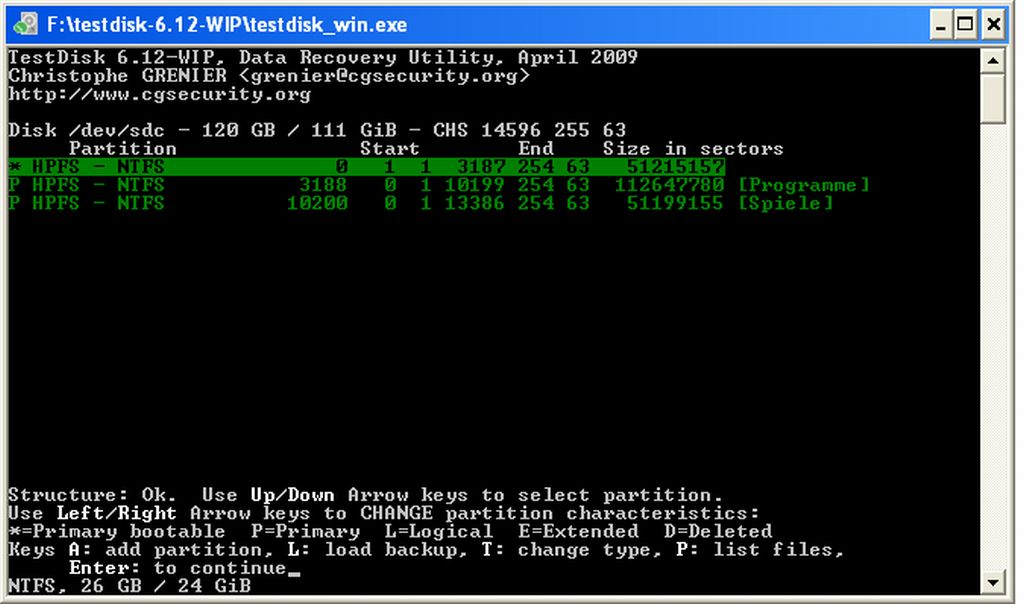Click the start cylinder value 10200
The width and height of the screenshot is (1024, 604).
[x=317, y=203]
